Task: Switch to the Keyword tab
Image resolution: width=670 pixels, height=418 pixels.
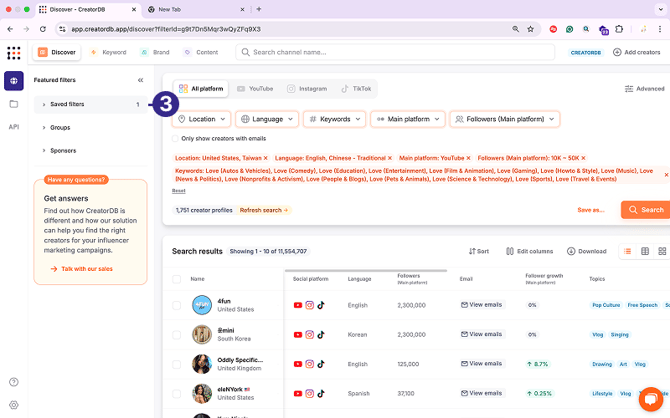Action: [109, 52]
